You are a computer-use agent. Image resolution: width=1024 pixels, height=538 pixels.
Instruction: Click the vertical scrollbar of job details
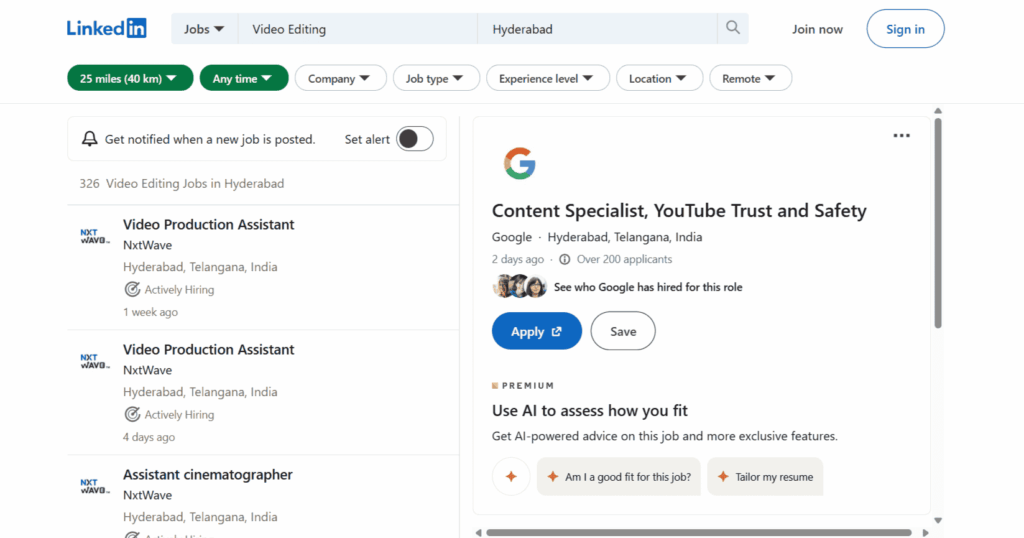tap(938, 223)
